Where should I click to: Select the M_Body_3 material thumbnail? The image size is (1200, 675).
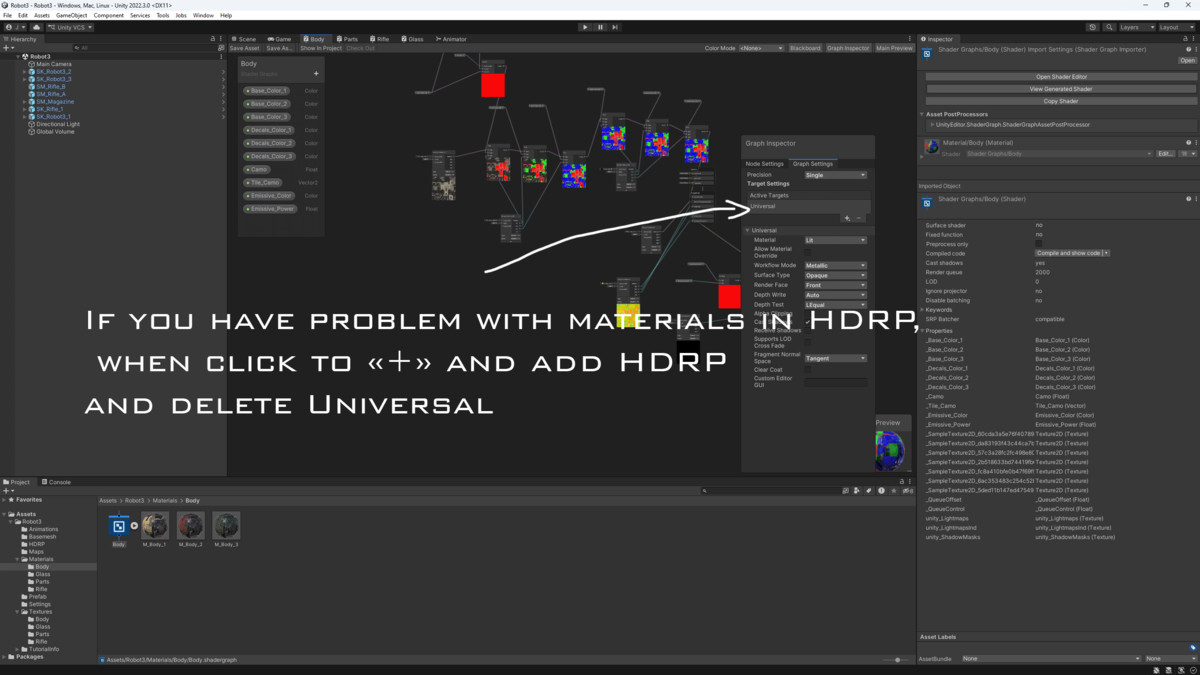[226, 526]
